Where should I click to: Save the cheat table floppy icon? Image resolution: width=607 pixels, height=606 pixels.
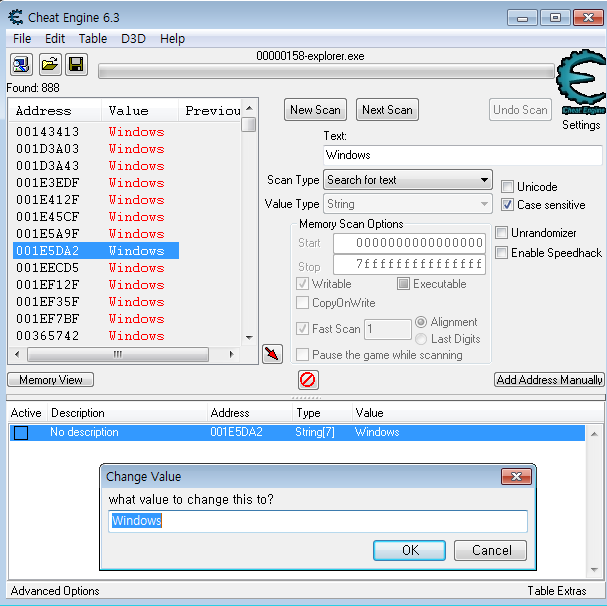tap(76, 64)
